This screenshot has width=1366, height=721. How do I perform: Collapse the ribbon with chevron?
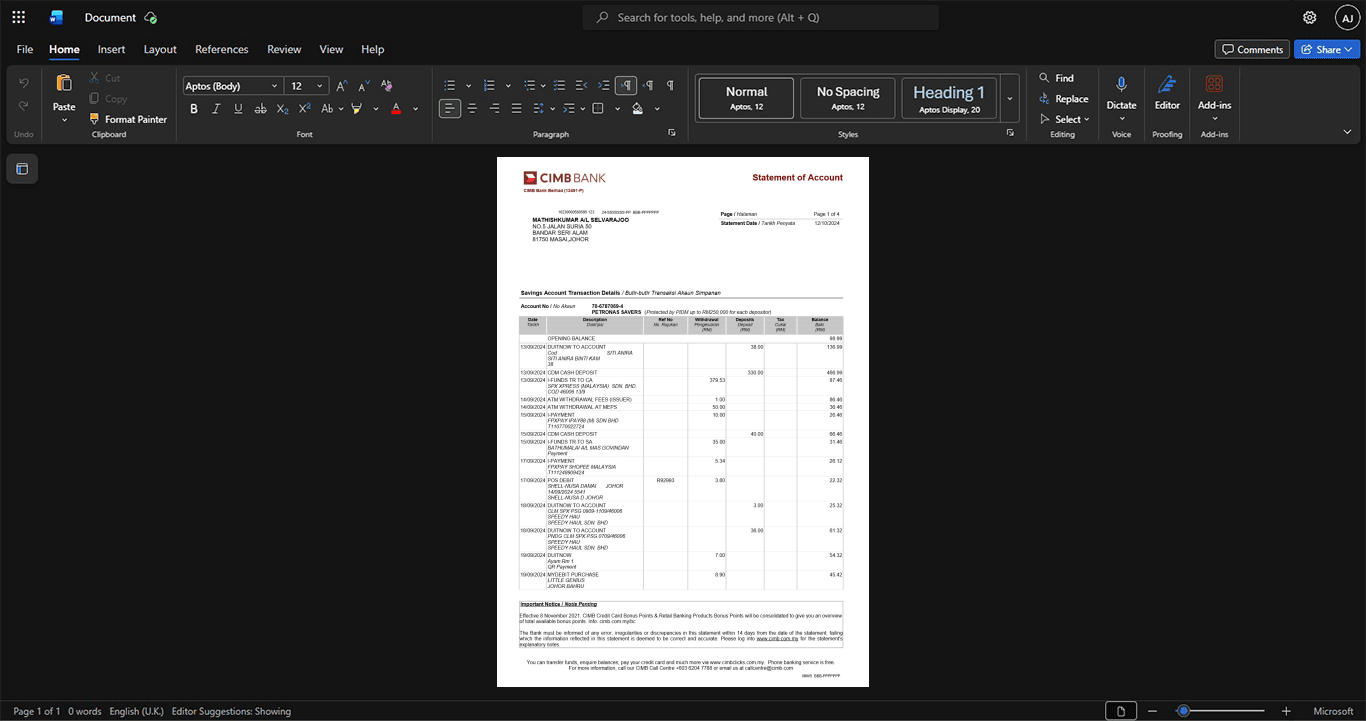click(1347, 132)
